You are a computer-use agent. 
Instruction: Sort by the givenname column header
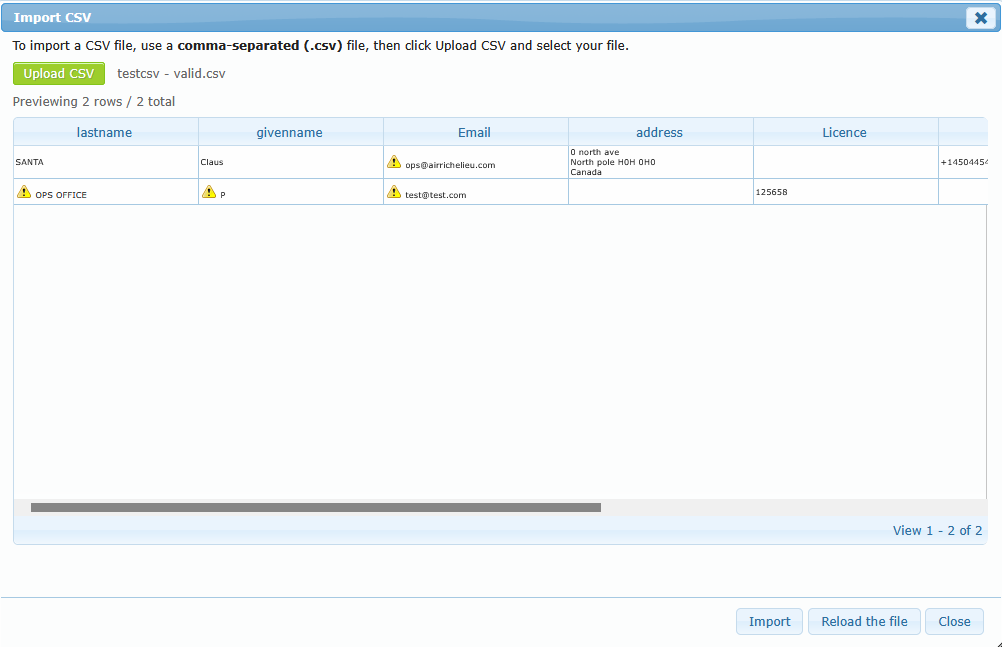[290, 132]
